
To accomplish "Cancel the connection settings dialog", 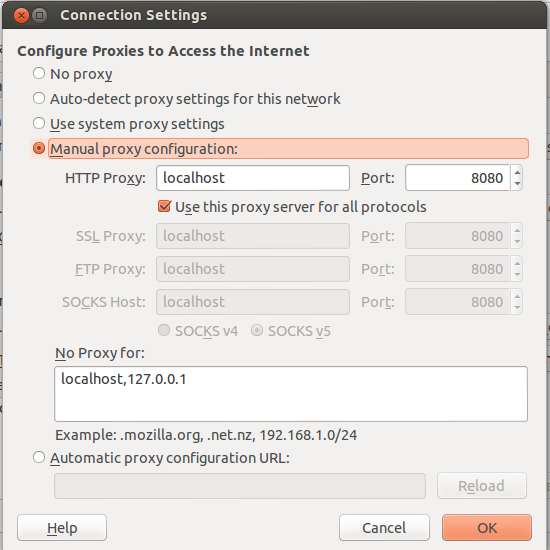I will [384, 528].
